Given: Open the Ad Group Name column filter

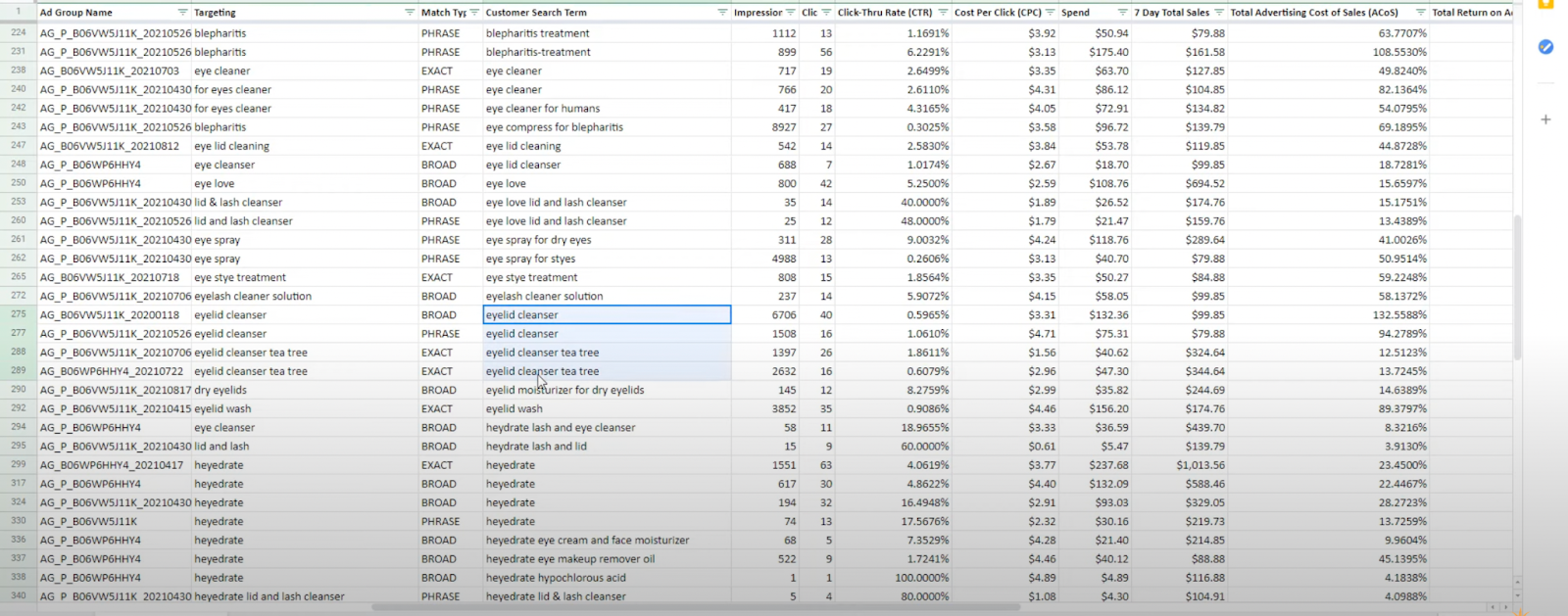Looking at the screenshot, I should click(182, 13).
